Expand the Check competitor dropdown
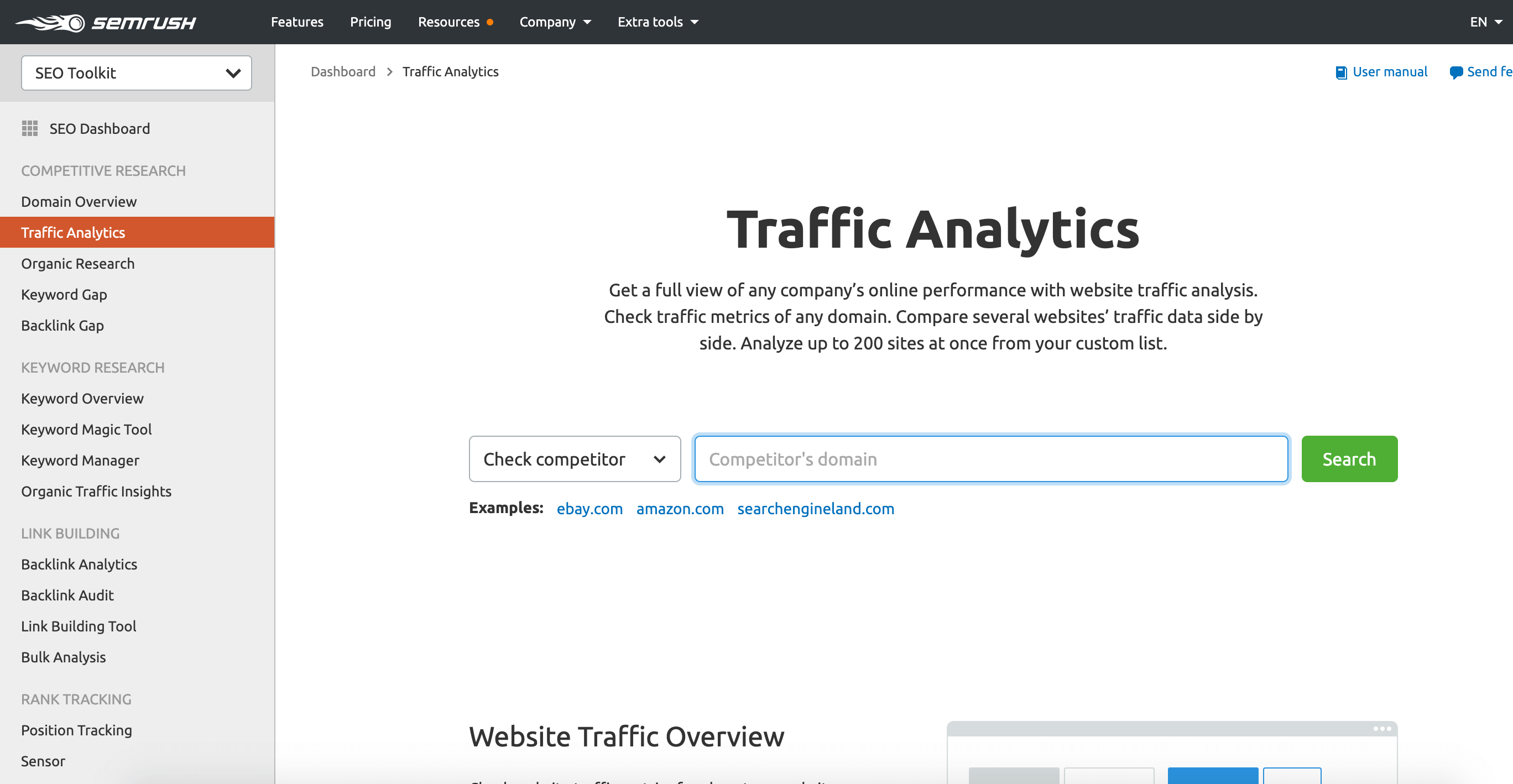Screen dimensions: 1513x784 (x=575, y=459)
